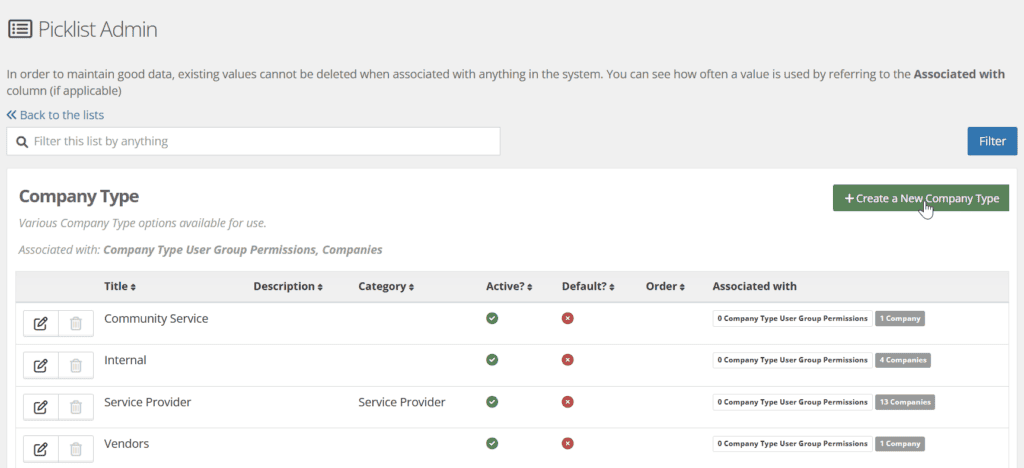Delete the Community Service row

tap(76, 323)
